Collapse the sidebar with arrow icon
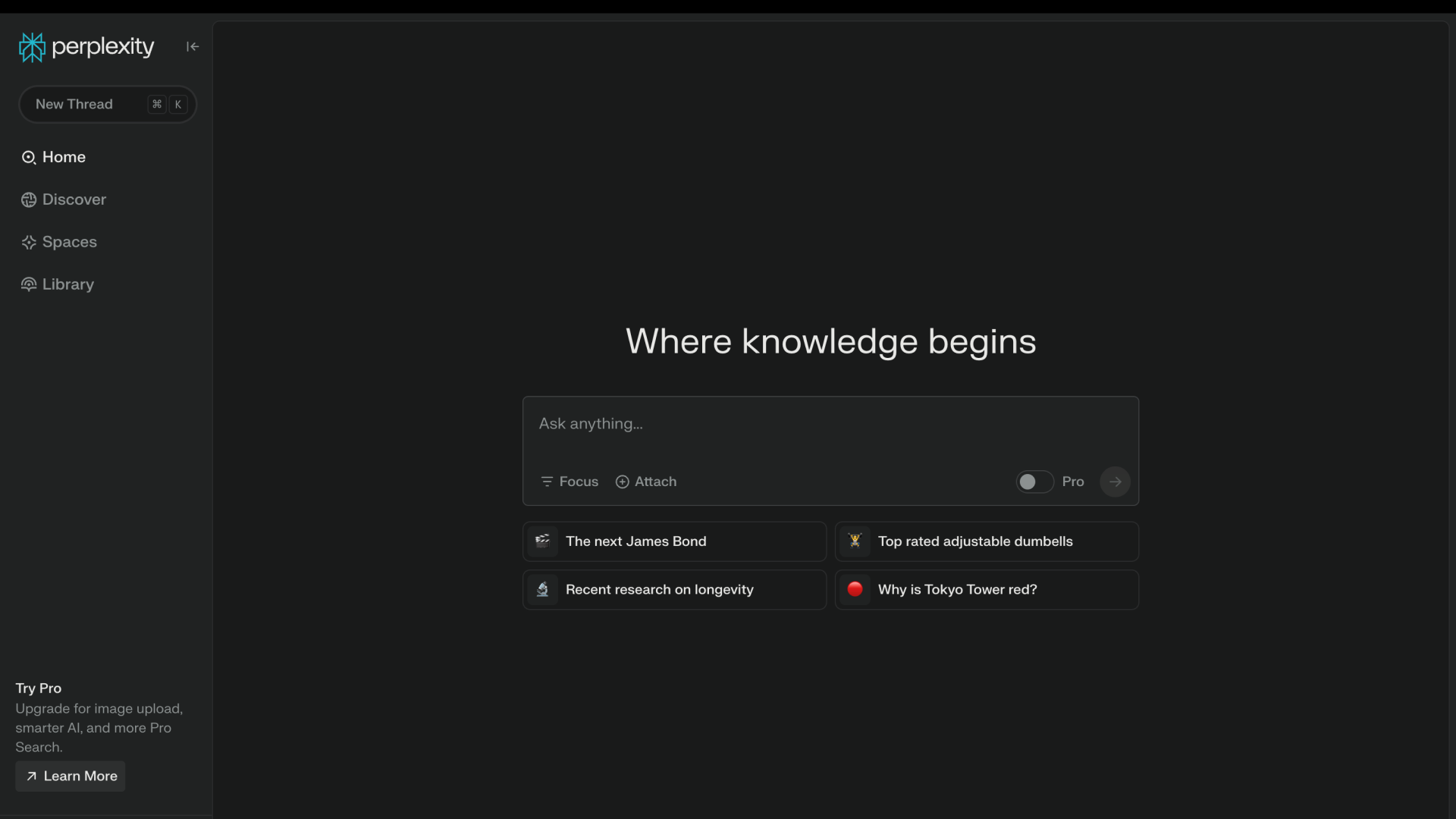Viewport: 1456px width, 819px height. (193, 47)
